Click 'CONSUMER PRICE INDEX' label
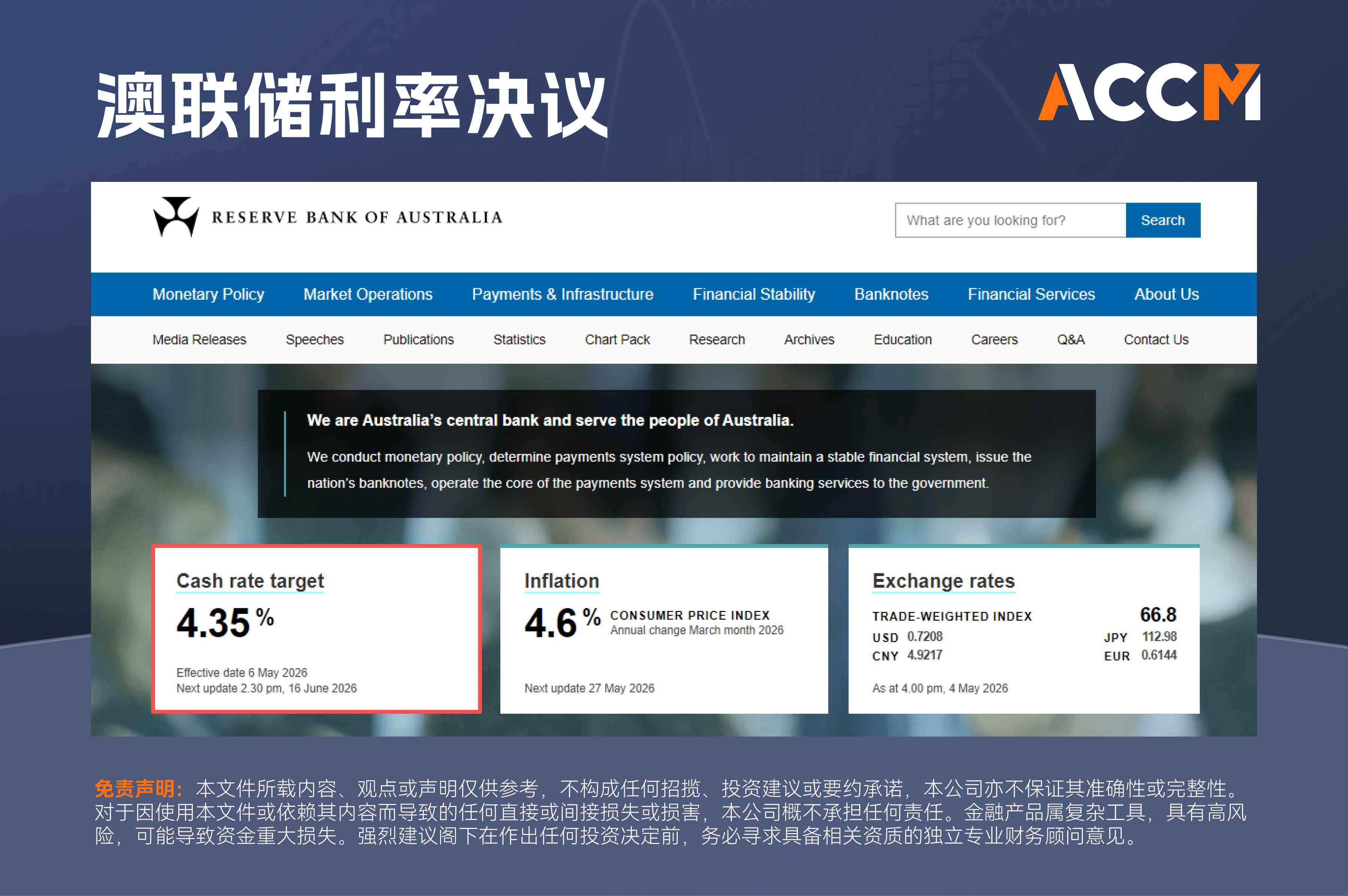Screen dimensions: 1348x896 (x=690, y=615)
